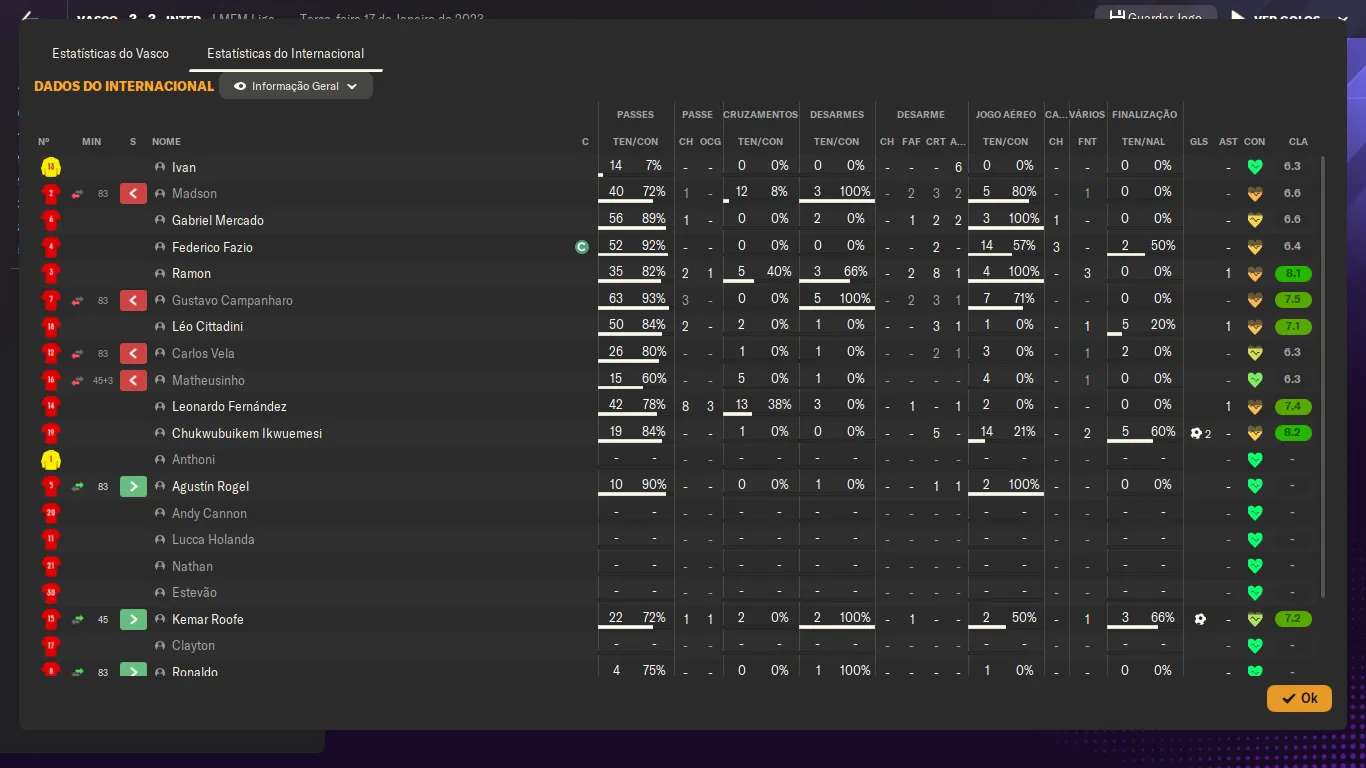Click Carlos Vela's substituted-off arrow icon
The image size is (1366, 768).
coord(133,353)
